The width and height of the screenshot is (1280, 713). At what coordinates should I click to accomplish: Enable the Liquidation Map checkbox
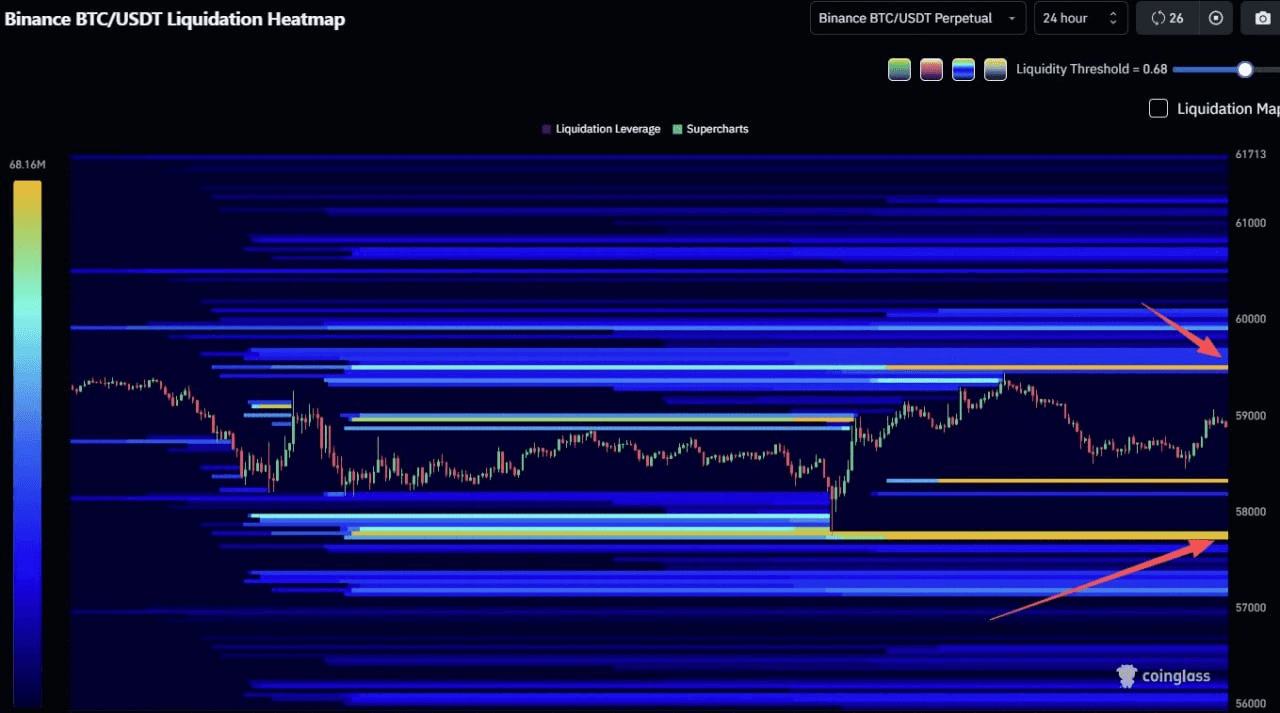point(1158,108)
